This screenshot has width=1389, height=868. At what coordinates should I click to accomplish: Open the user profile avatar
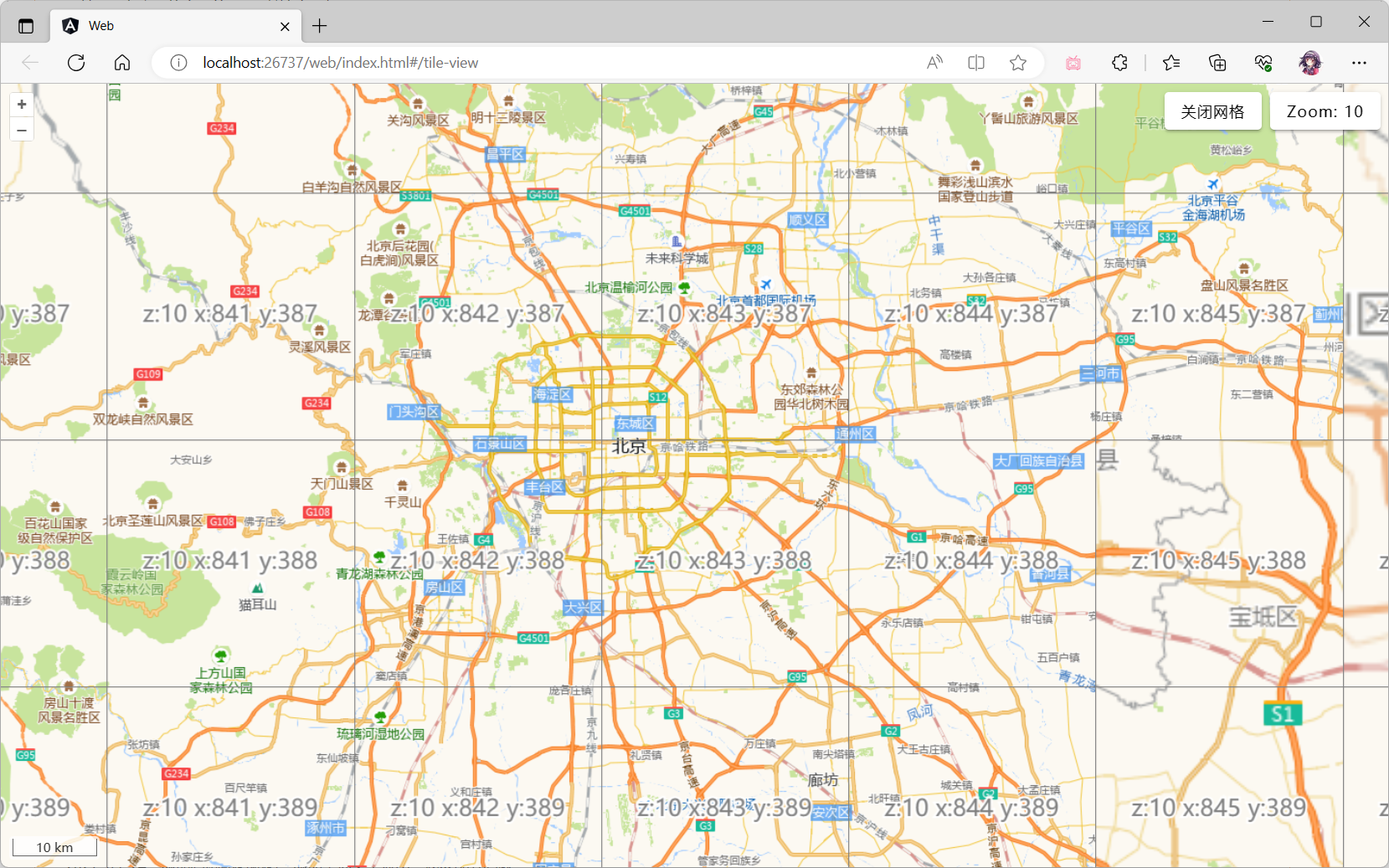click(1310, 63)
